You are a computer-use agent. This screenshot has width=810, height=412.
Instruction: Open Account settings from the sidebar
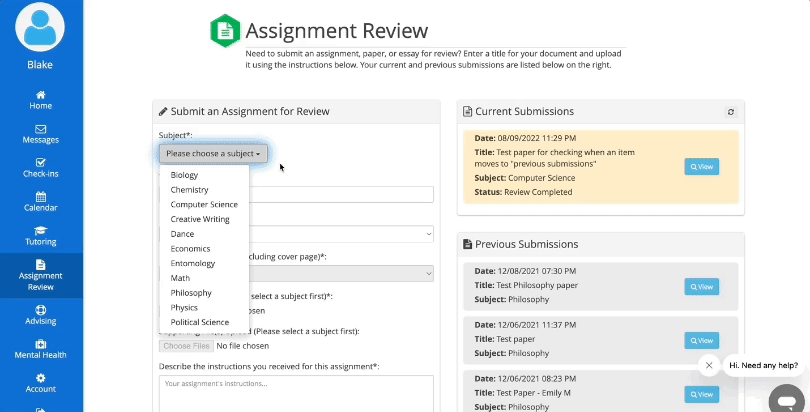click(40, 384)
